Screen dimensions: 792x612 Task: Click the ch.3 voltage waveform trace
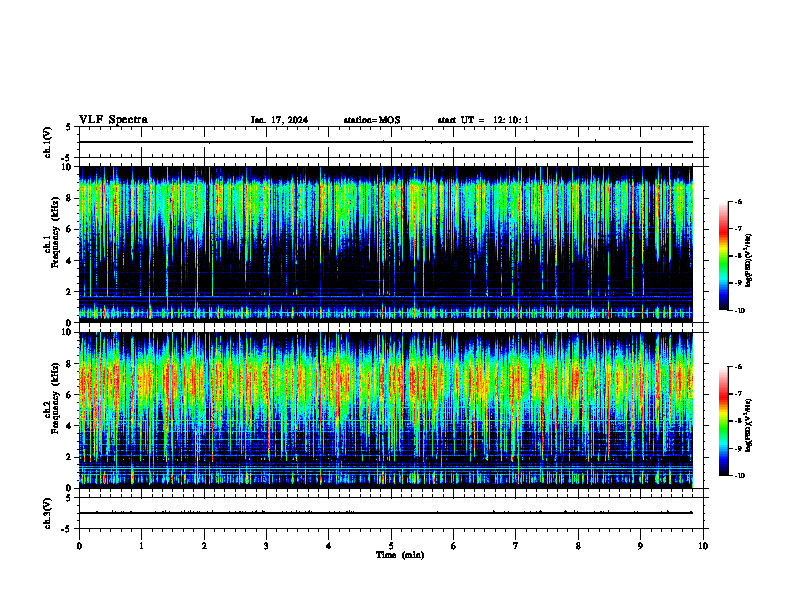[386, 513]
